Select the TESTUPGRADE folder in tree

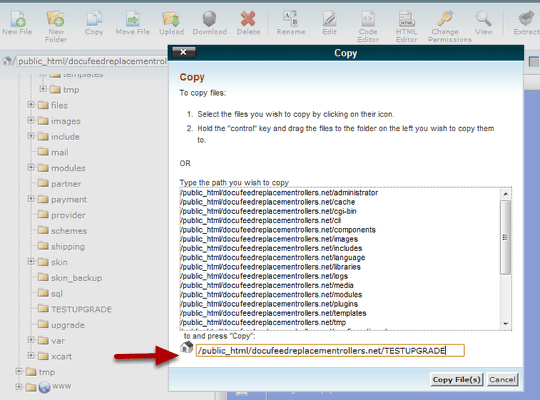tap(75, 309)
